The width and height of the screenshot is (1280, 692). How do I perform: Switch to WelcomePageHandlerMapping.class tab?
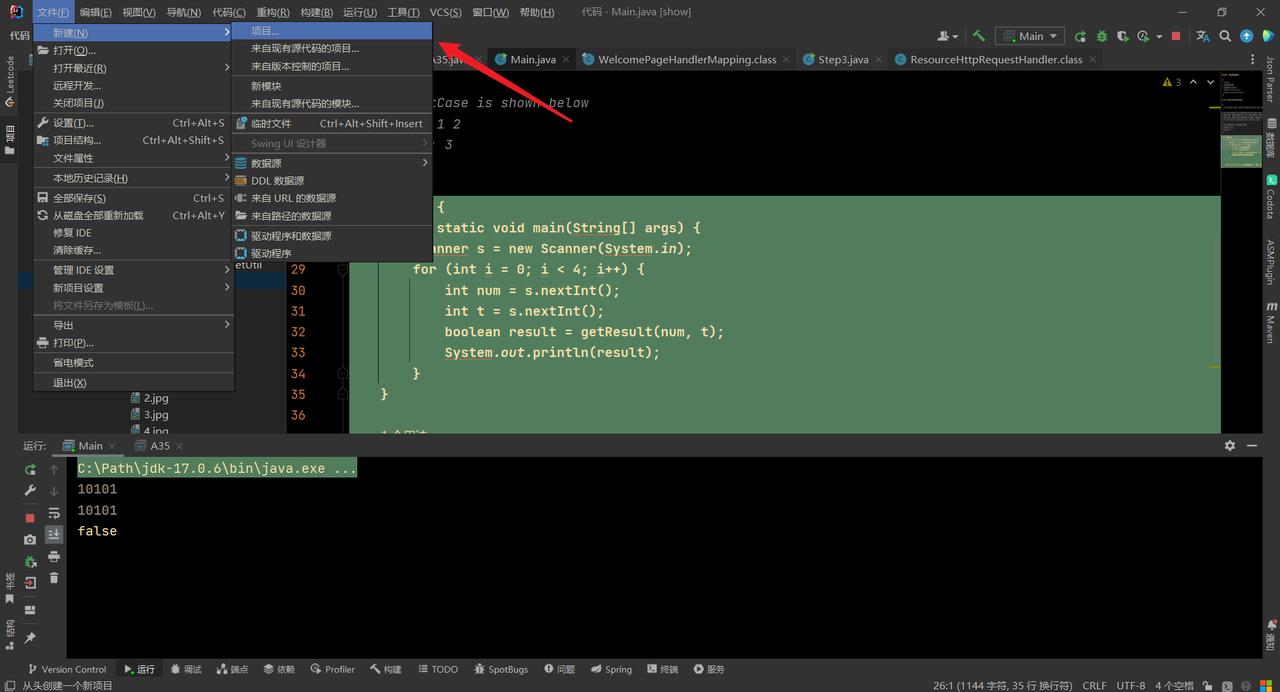687,60
